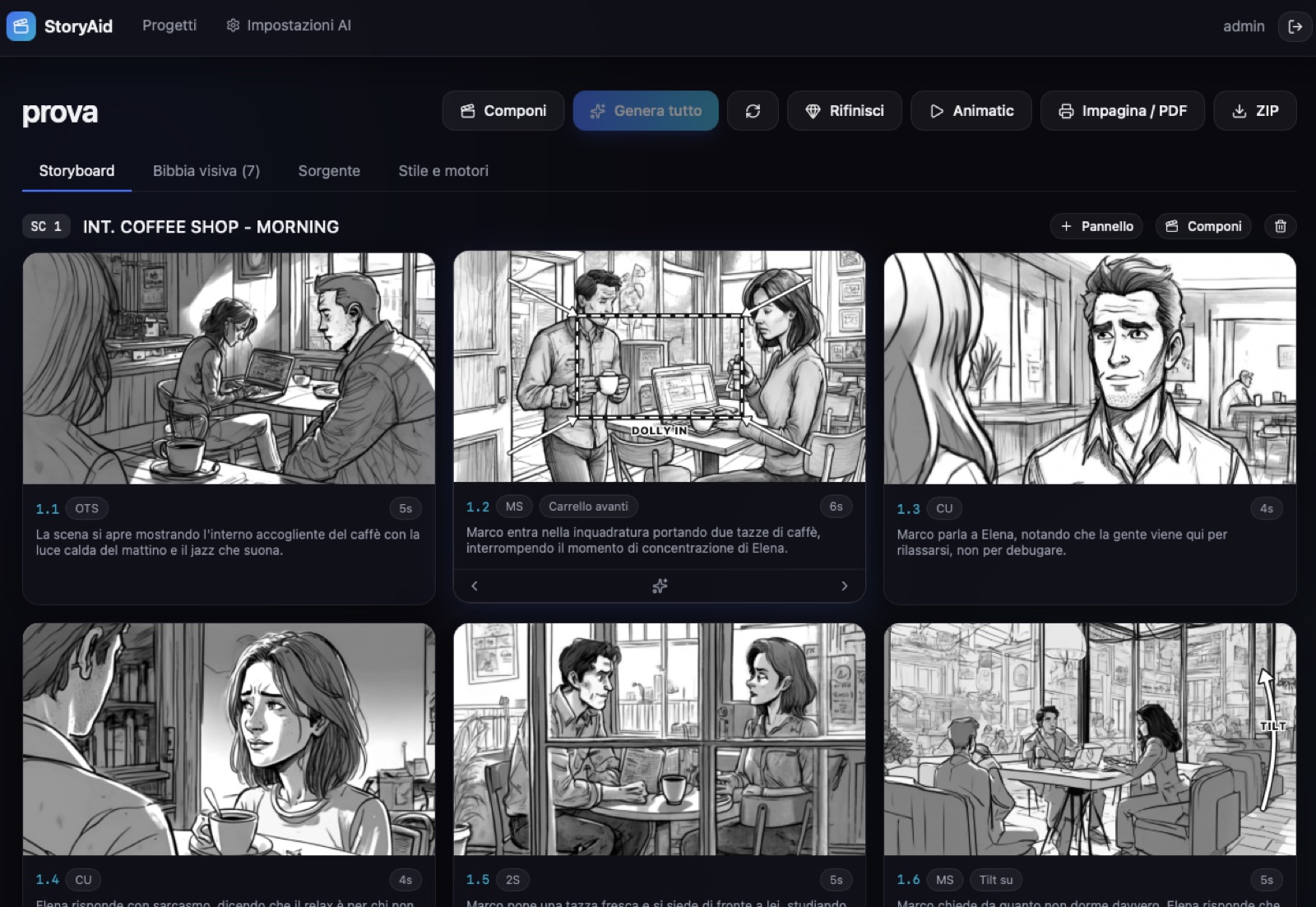This screenshot has height=907, width=1316.
Task: Click Componi in the scene 1 header
Action: tap(1203, 226)
